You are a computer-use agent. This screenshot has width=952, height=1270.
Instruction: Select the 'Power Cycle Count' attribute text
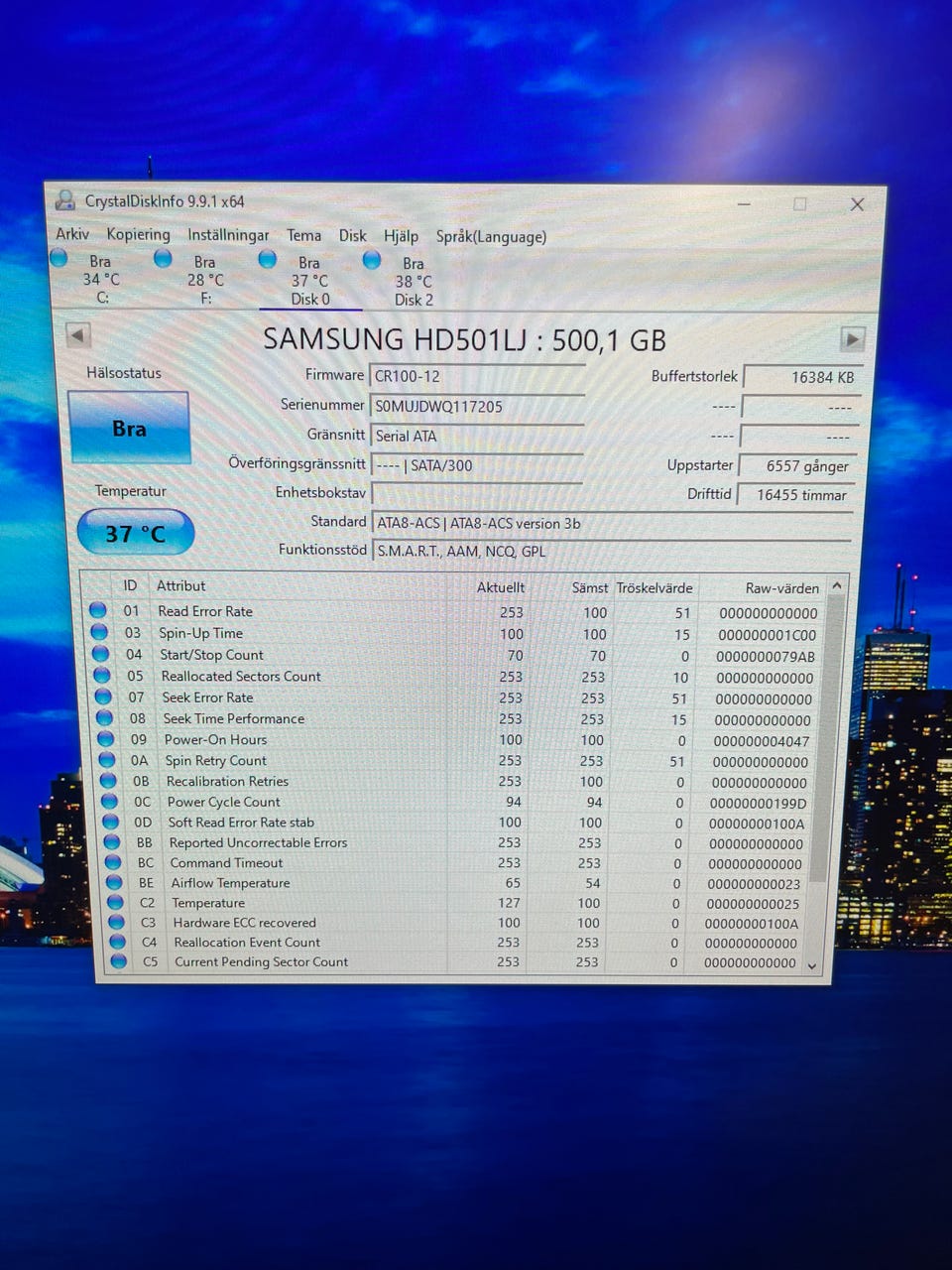pos(223,802)
